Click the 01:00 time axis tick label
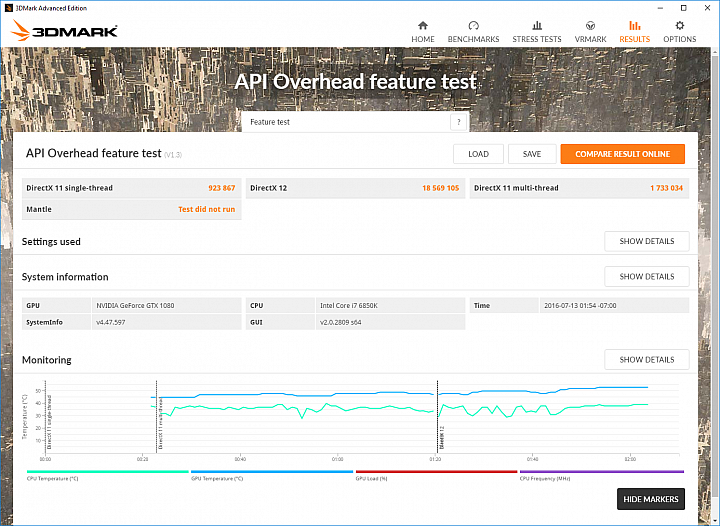The width and height of the screenshot is (720, 526). pos(338,459)
